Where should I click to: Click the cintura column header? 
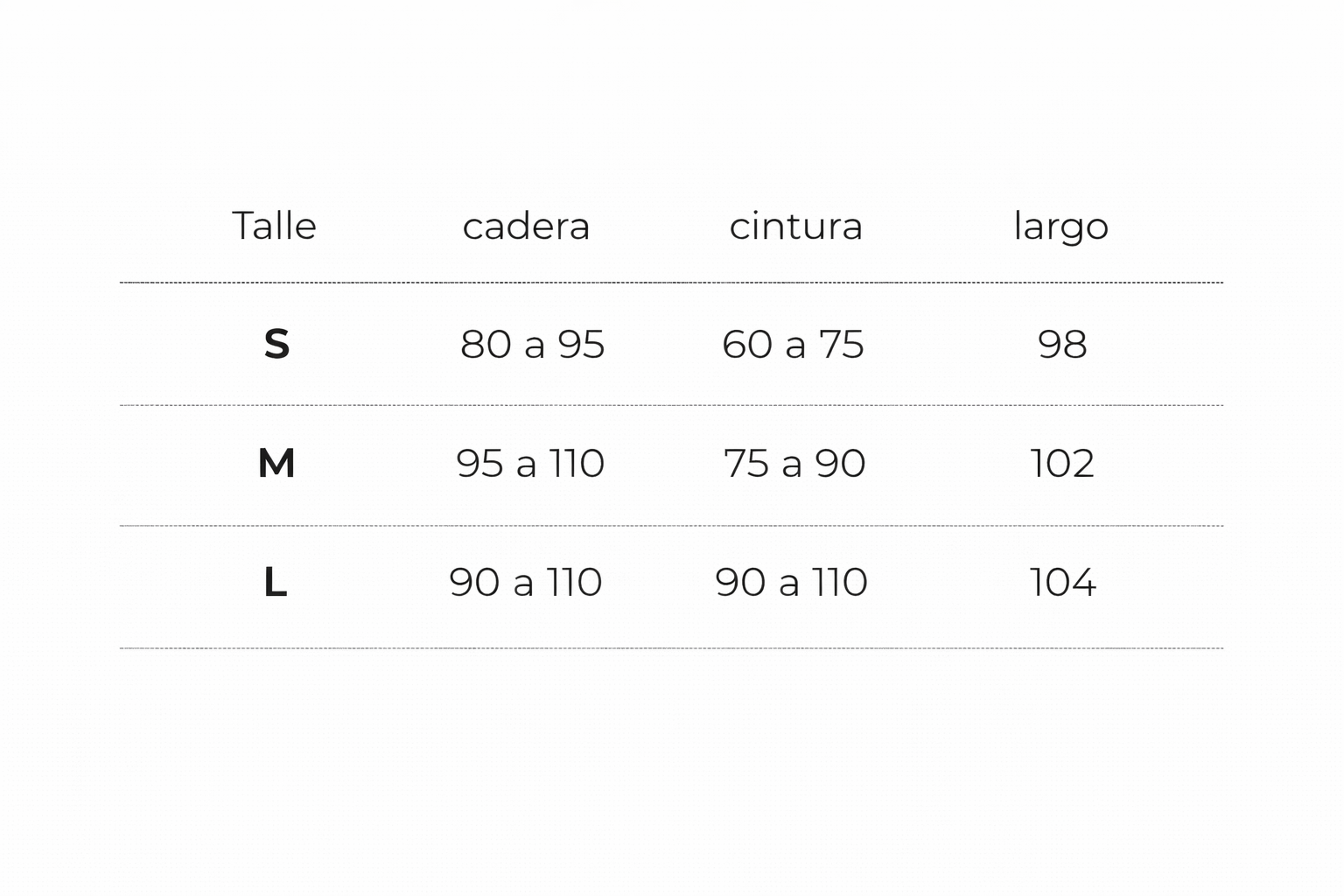(x=795, y=227)
